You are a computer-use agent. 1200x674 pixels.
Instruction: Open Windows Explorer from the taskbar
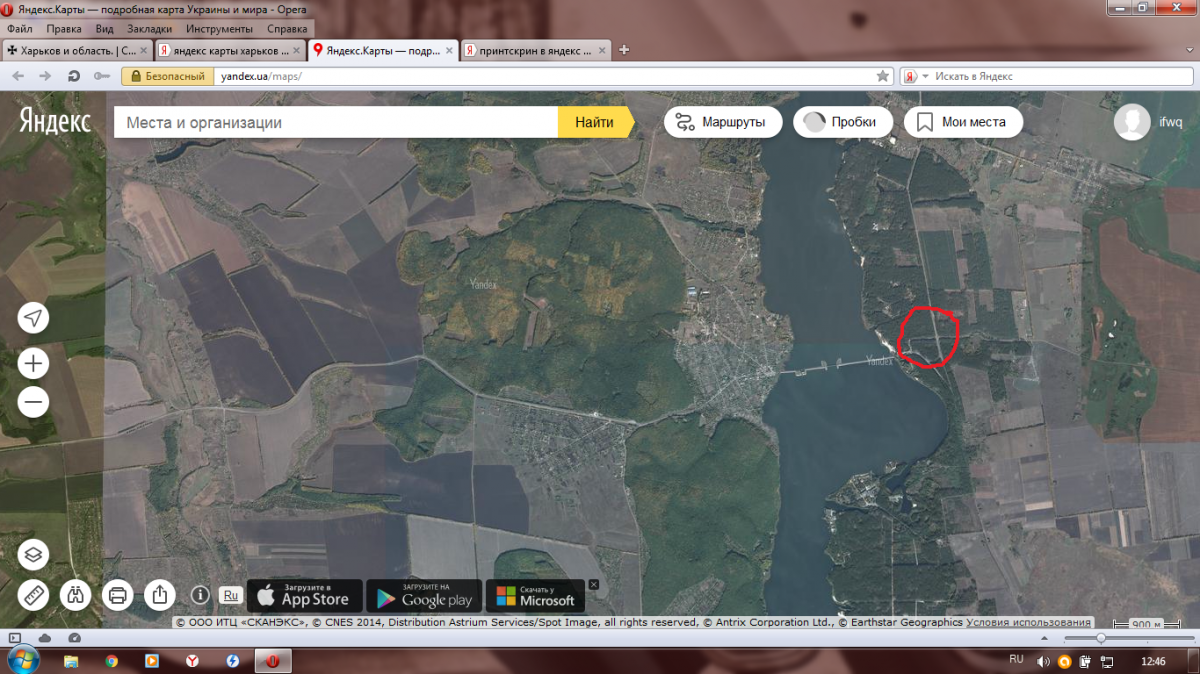pos(71,661)
